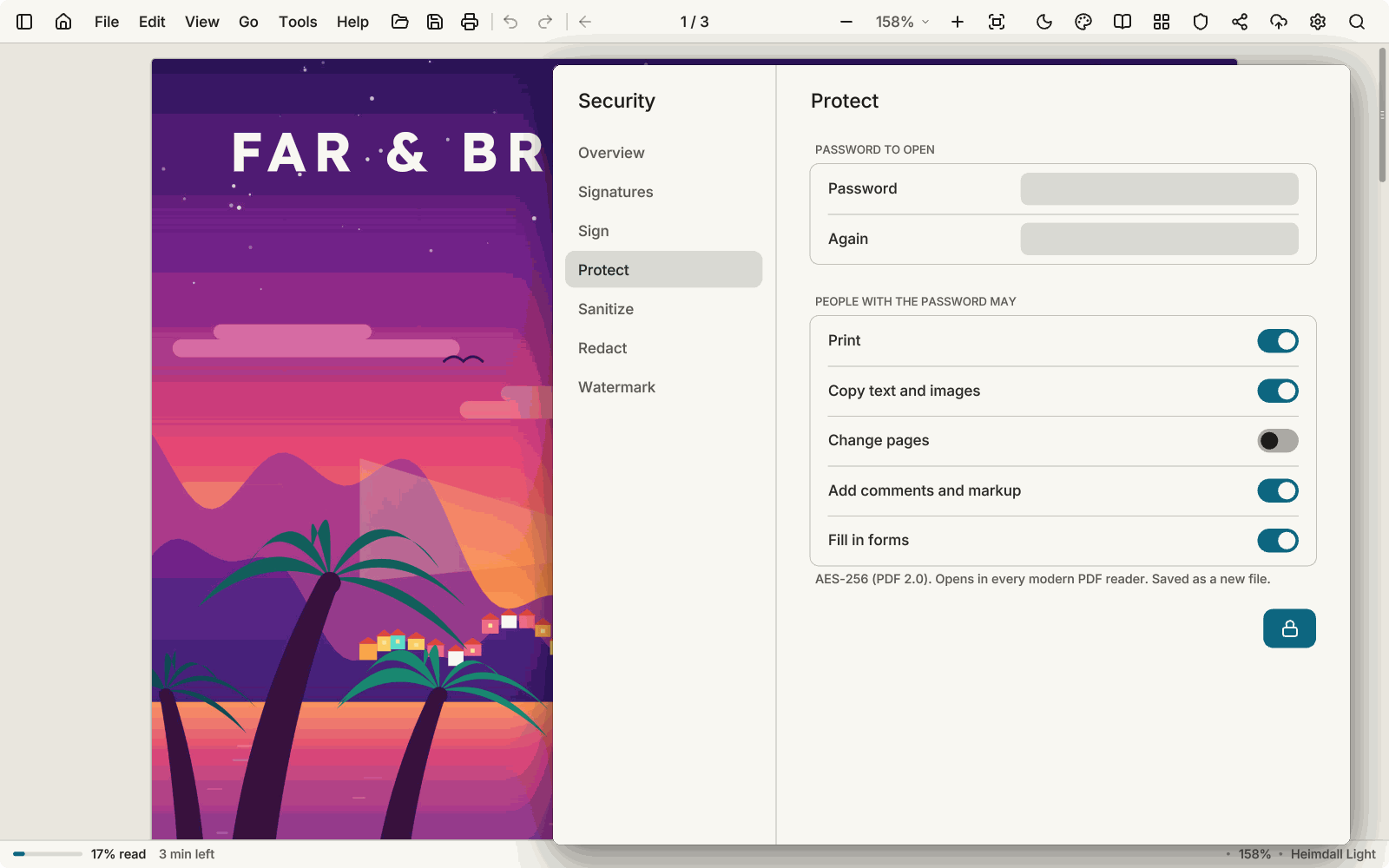Image resolution: width=1389 pixels, height=868 pixels.
Task: Switch off Fill in forms
Action: [1278, 541]
